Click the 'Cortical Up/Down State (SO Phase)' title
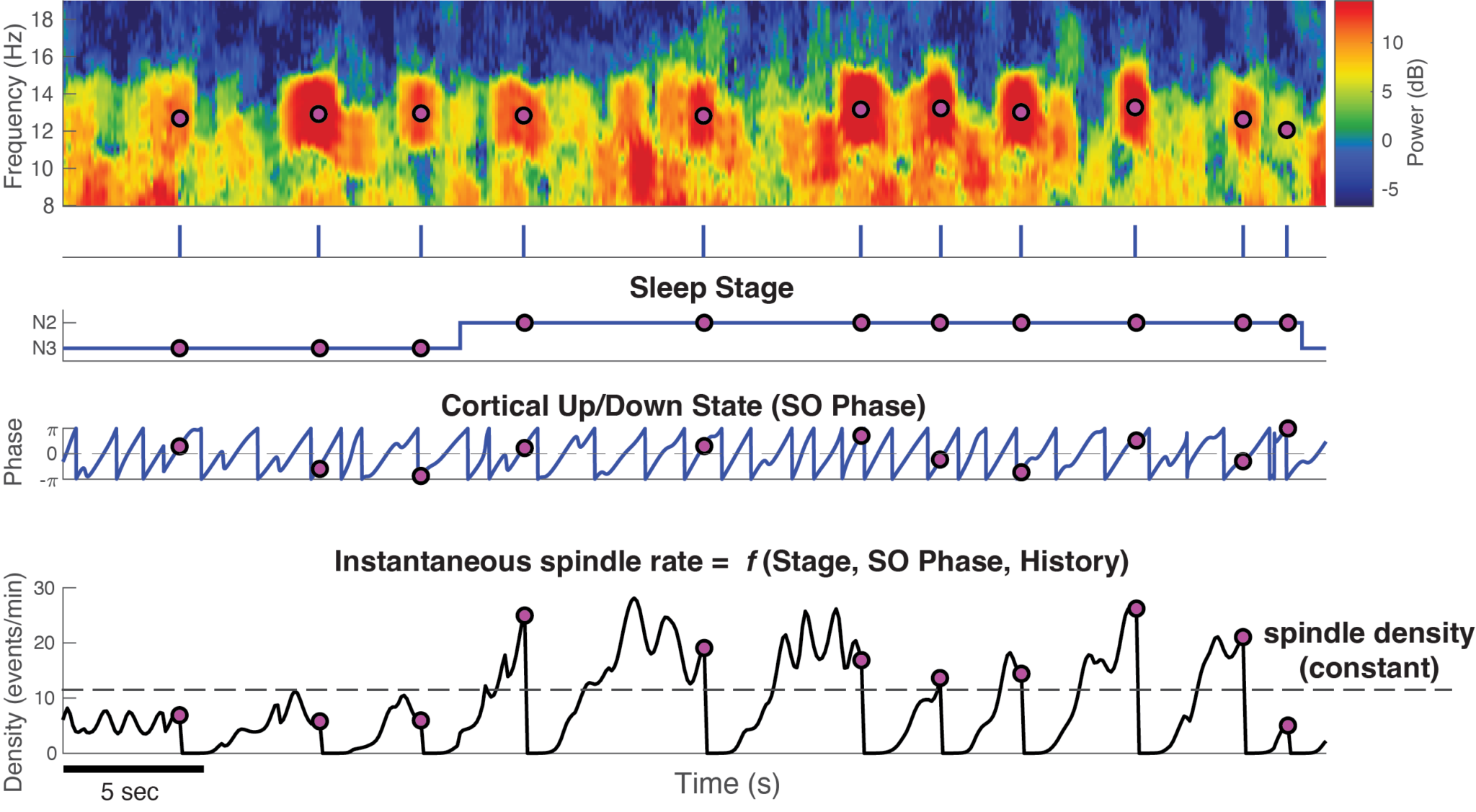The height and width of the screenshot is (812, 1476). [683, 406]
